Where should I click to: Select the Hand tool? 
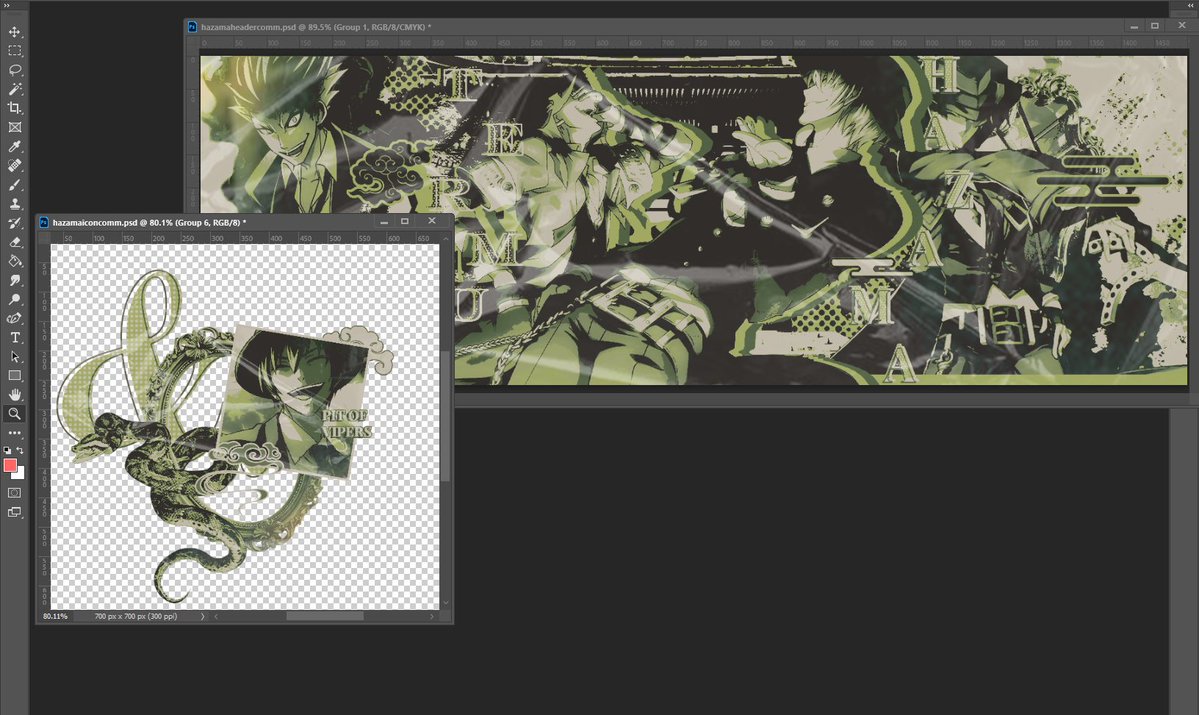15,395
